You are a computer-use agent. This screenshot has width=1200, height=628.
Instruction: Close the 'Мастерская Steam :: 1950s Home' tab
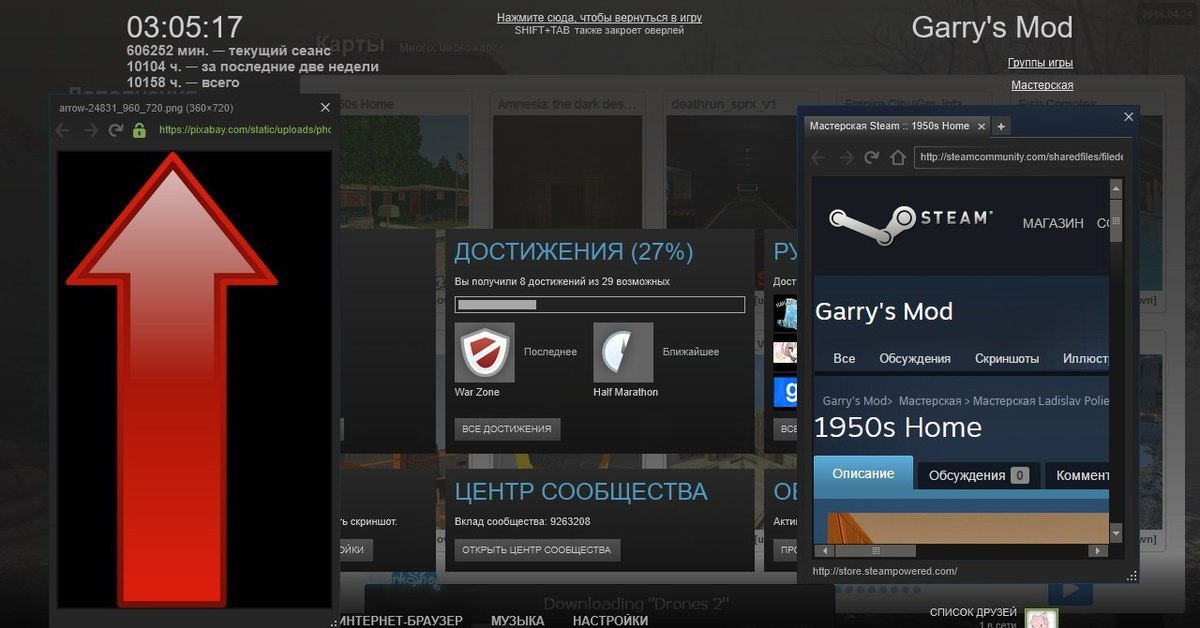[982, 126]
